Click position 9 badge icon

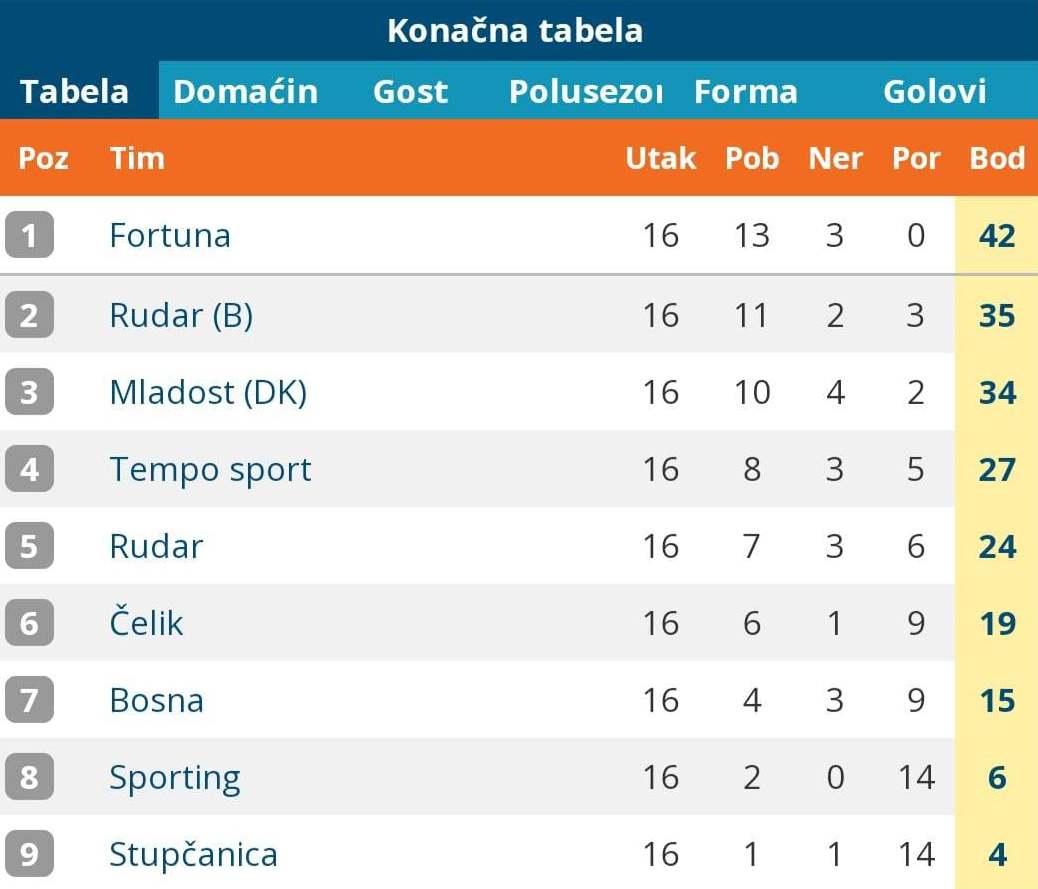pyautogui.click(x=29, y=855)
